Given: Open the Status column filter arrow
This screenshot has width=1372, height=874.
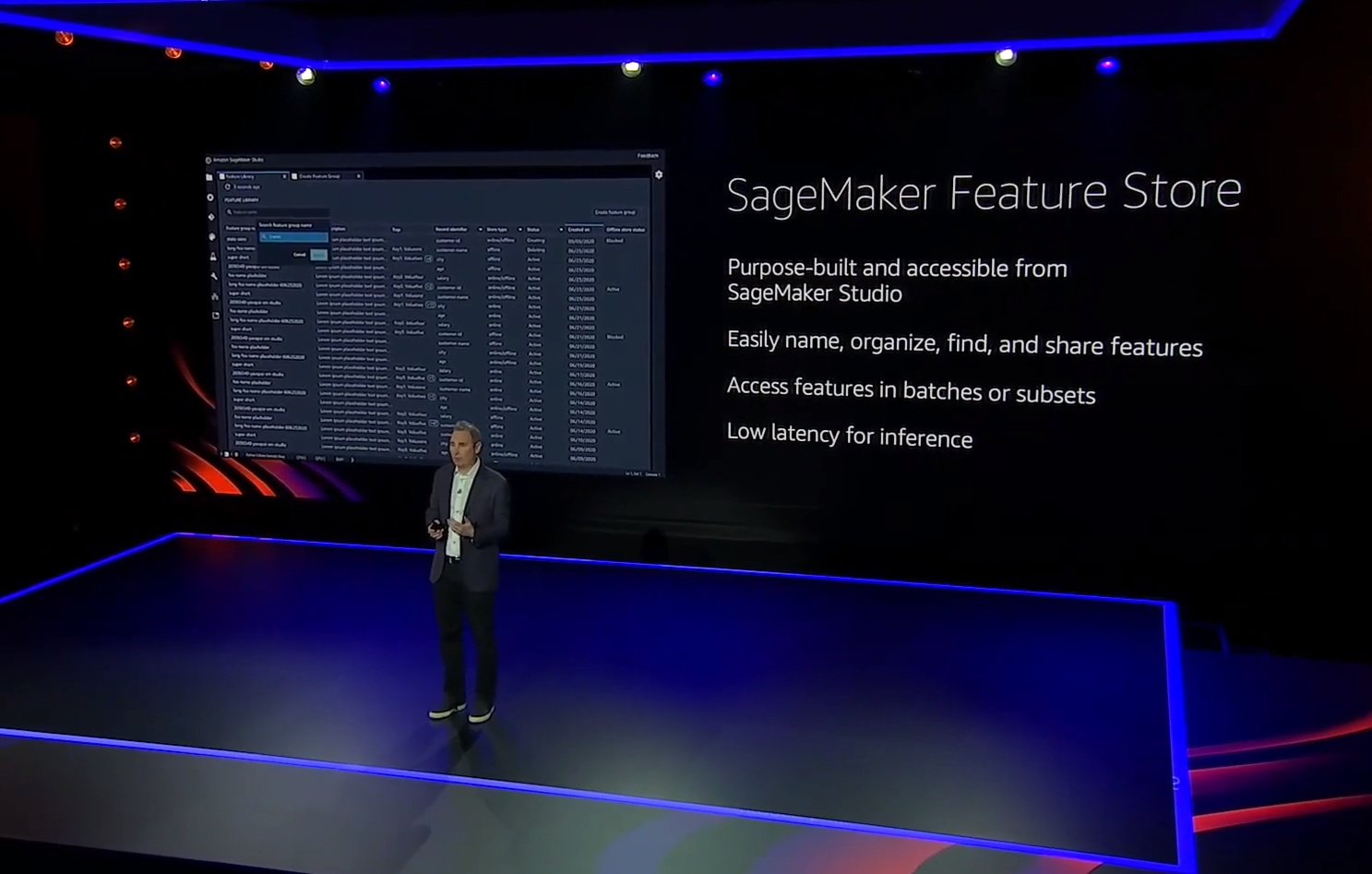Looking at the screenshot, I should pos(561,229).
